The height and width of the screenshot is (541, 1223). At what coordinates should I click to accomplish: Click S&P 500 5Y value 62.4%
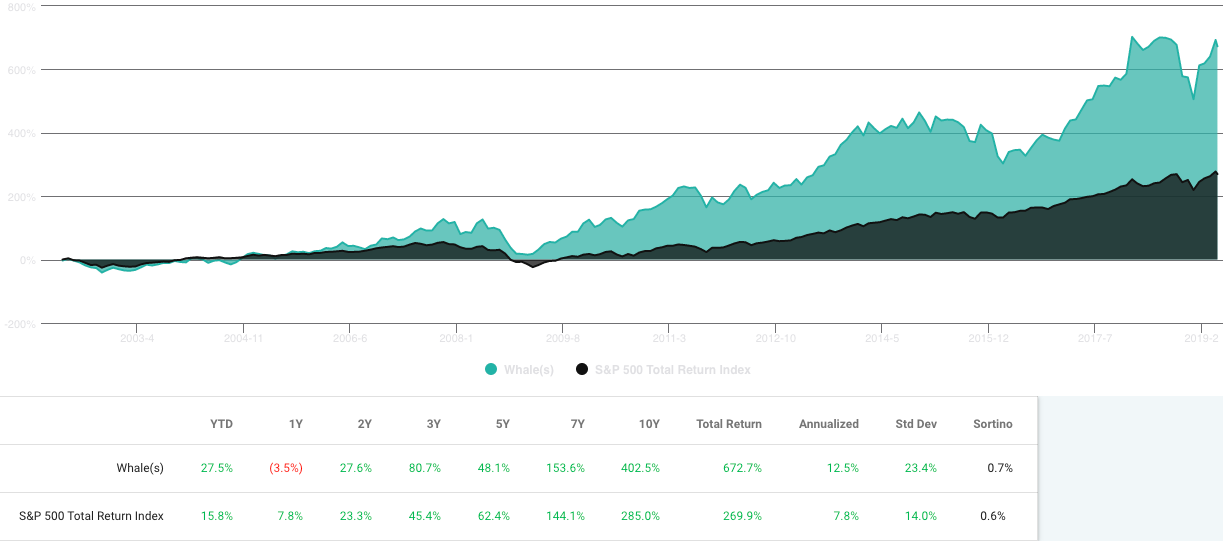tap(494, 516)
